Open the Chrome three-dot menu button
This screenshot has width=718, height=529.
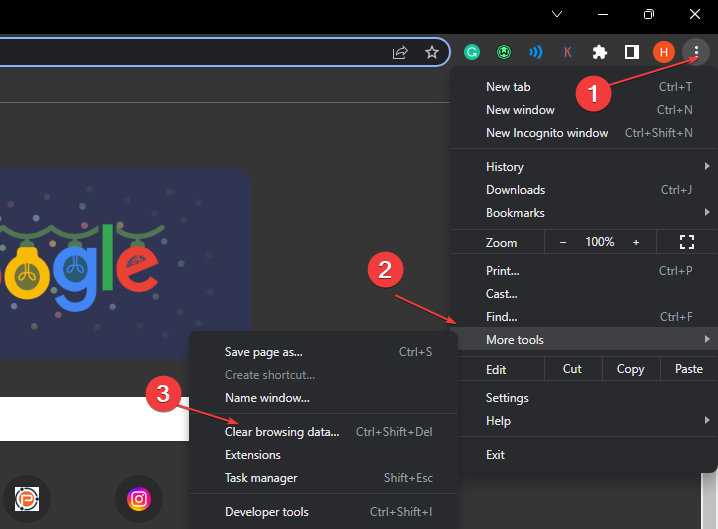tap(696, 52)
